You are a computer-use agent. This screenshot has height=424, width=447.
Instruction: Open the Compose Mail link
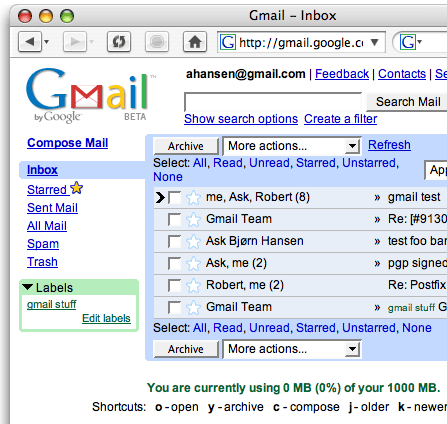pos(68,143)
